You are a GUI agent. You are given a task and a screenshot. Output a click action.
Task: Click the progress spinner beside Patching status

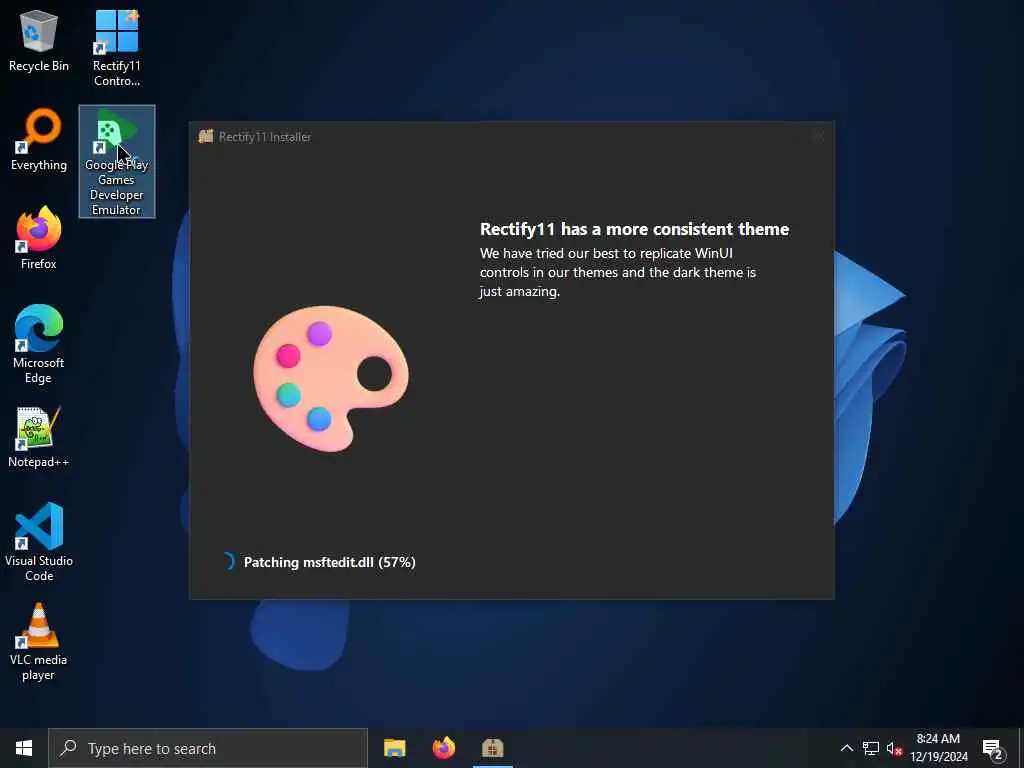click(228, 562)
